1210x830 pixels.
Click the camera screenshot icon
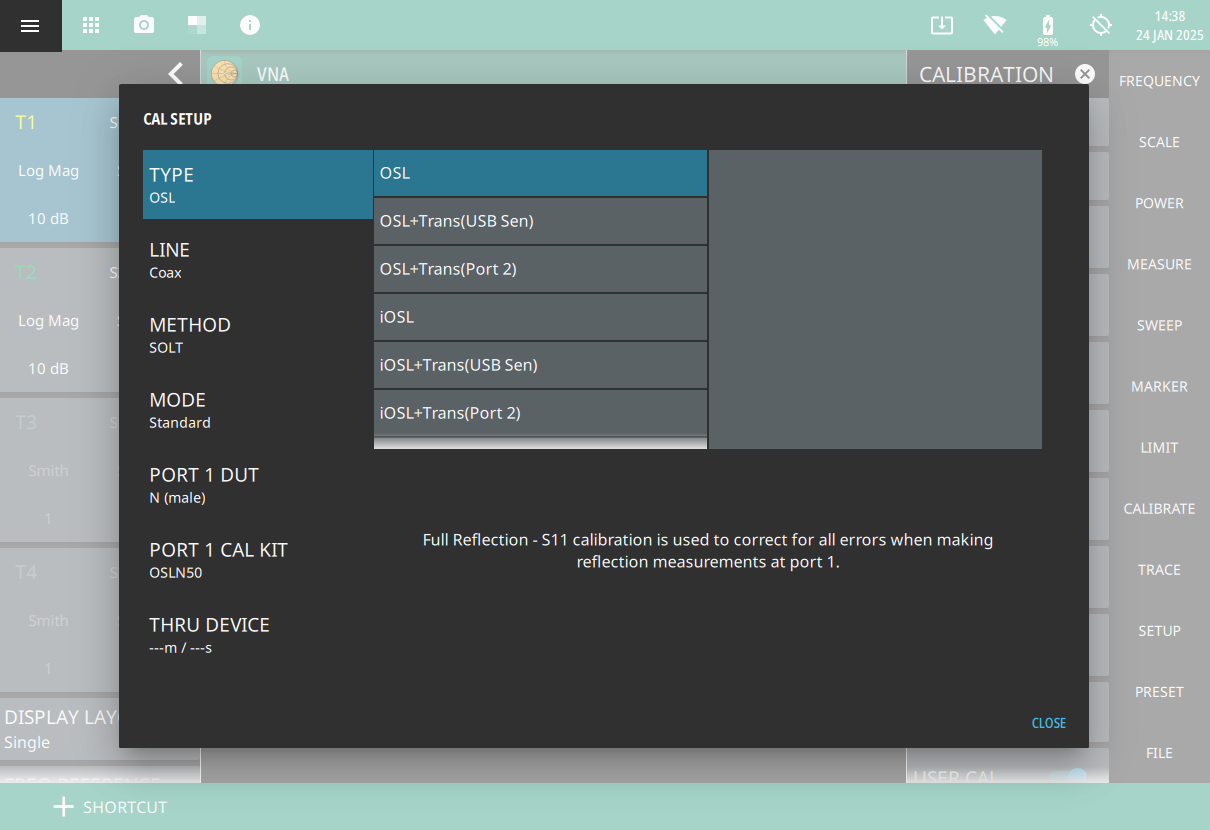click(144, 26)
